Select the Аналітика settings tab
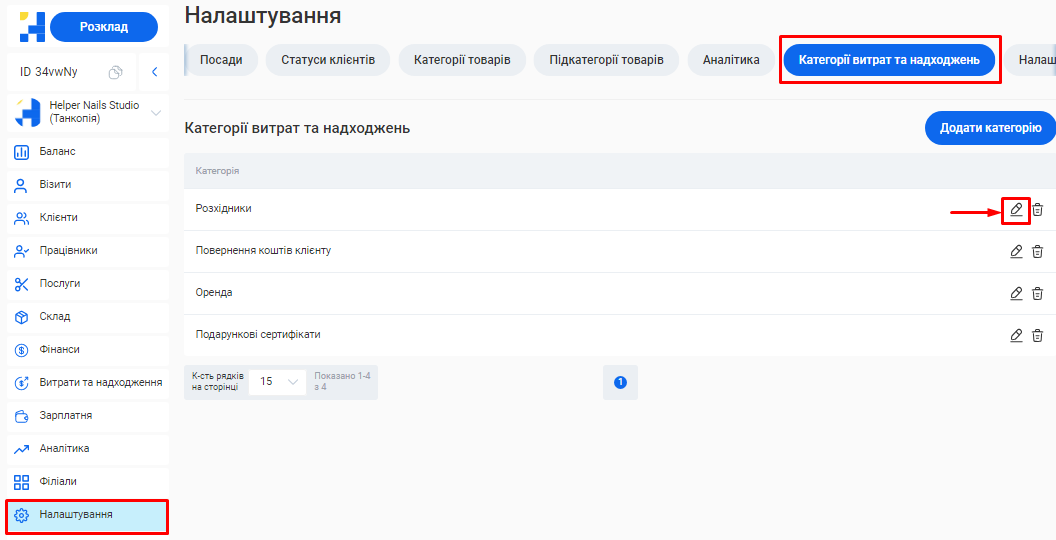The image size is (1056, 540). [x=731, y=60]
